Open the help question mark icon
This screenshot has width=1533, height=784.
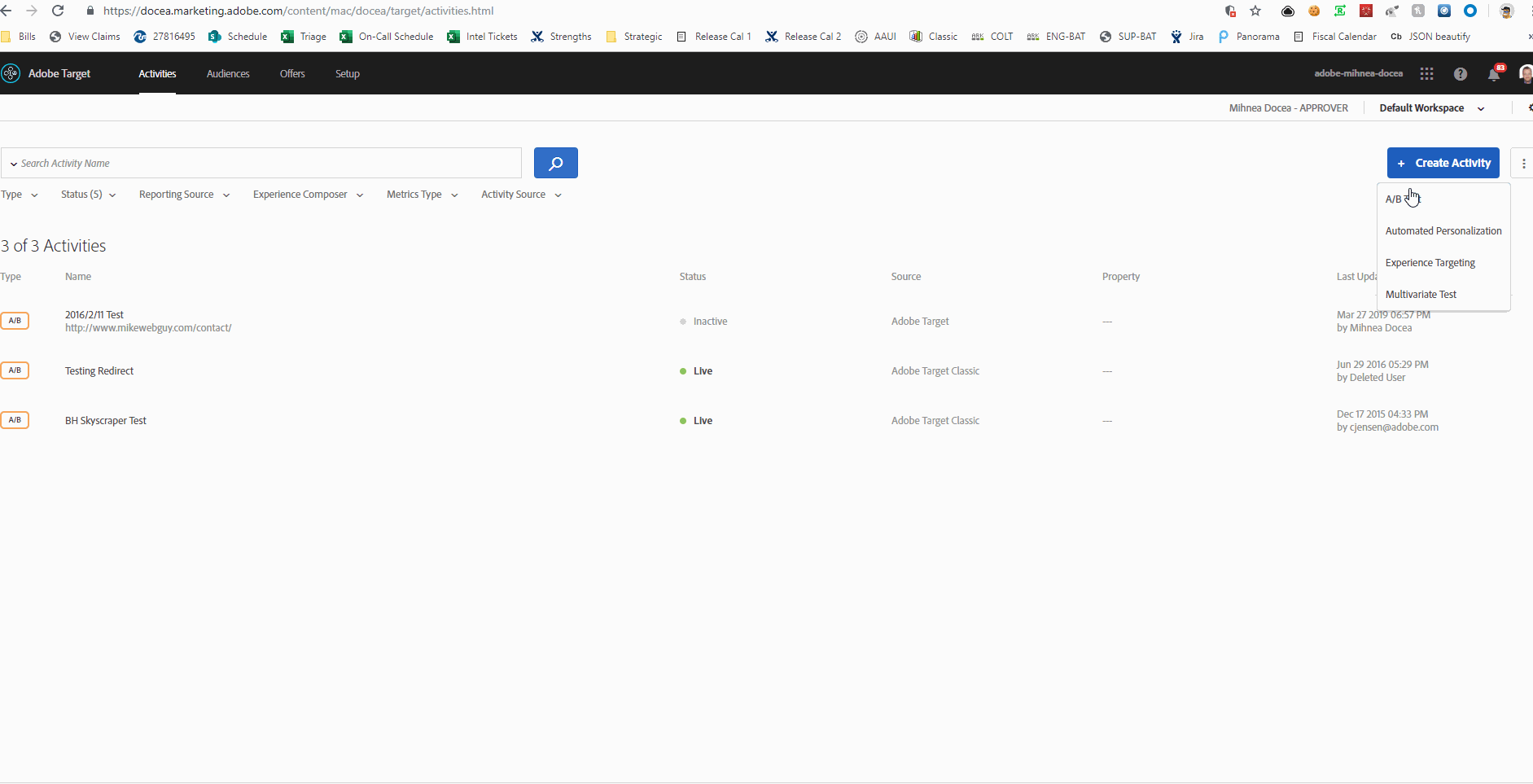[x=1461, y=73]
